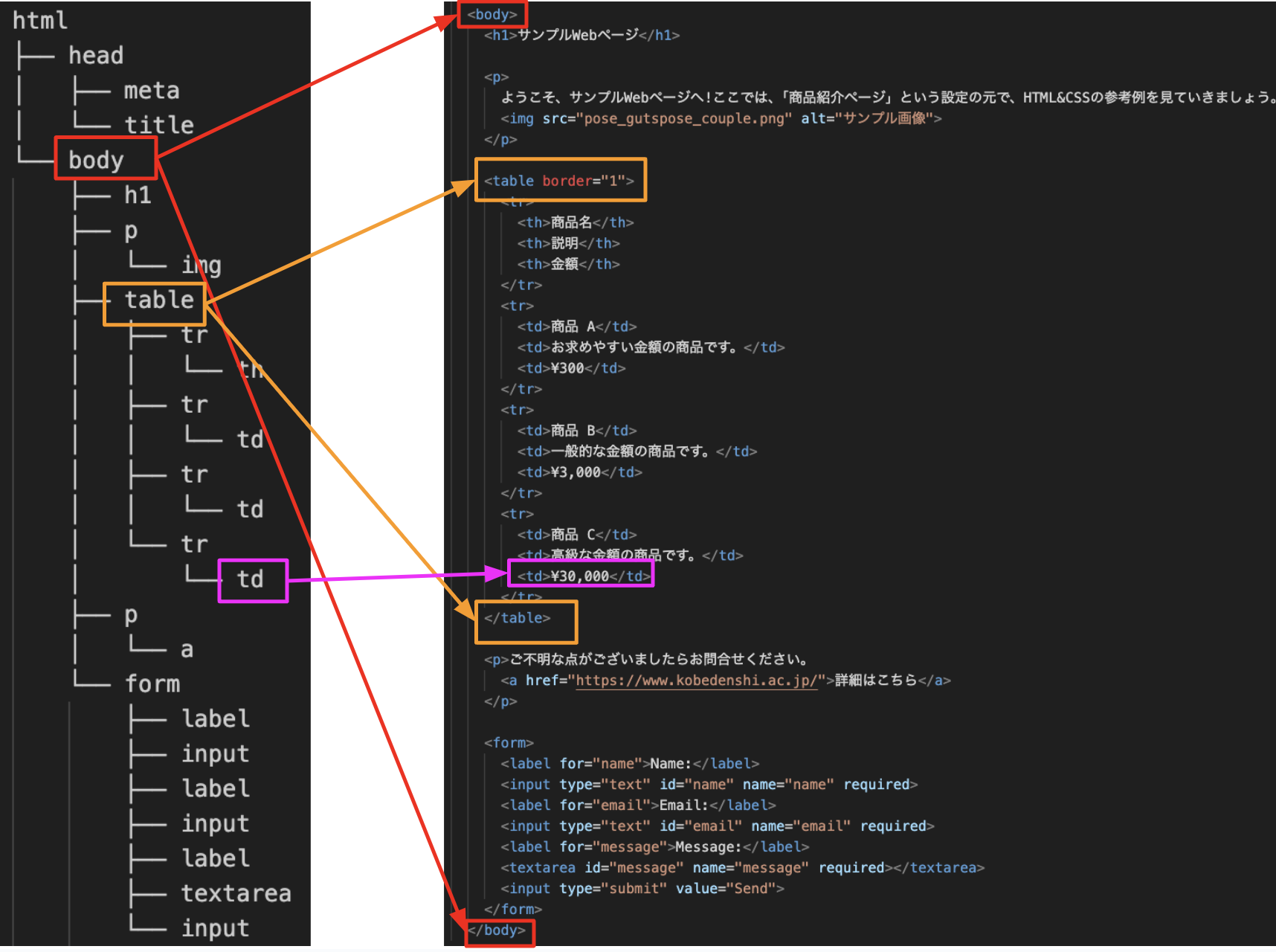
Task: Click the meta node under head
Action: click(x=151, y=90)
